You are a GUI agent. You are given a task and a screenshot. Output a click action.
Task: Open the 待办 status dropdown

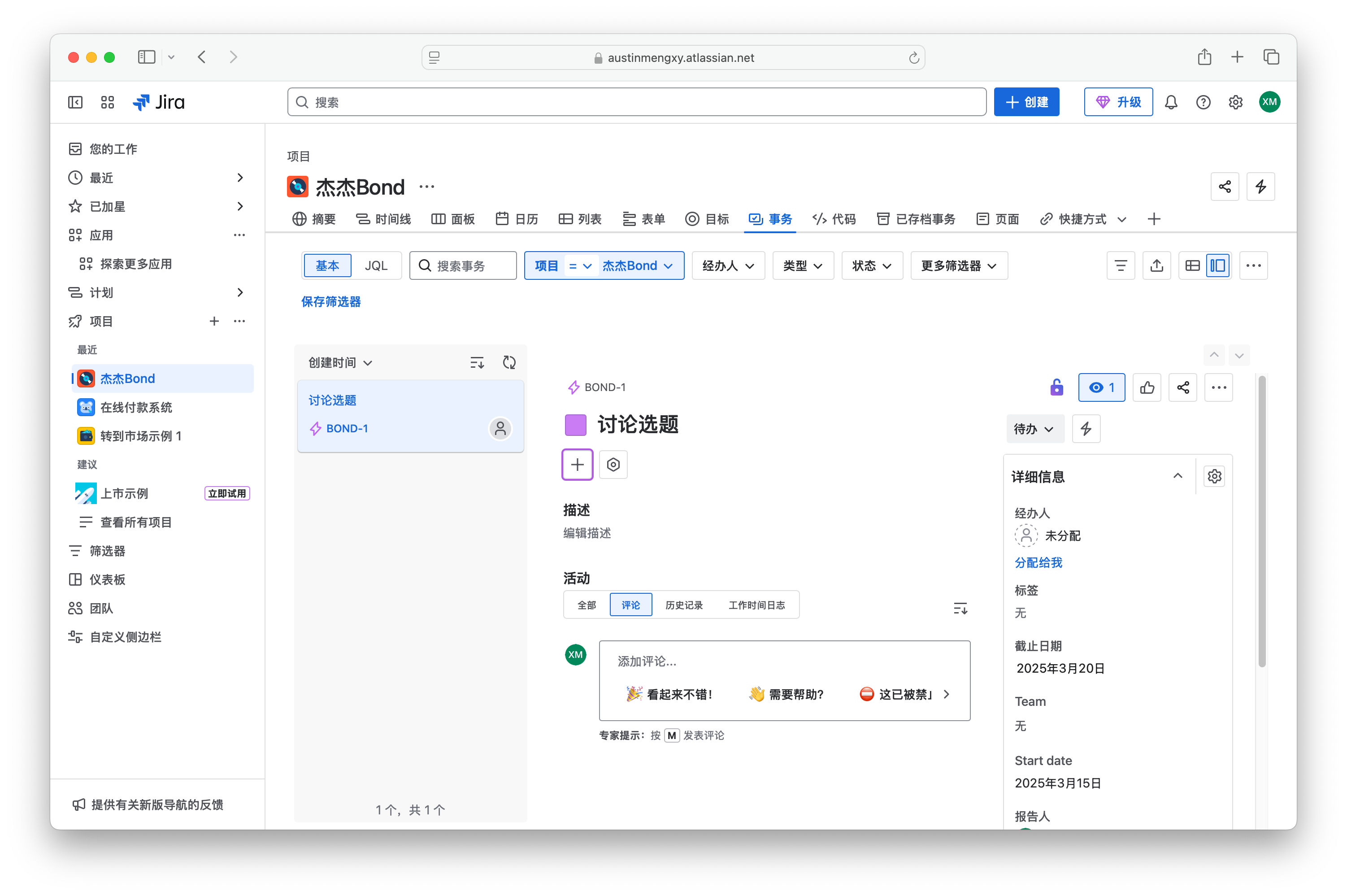pos(1034,429)
